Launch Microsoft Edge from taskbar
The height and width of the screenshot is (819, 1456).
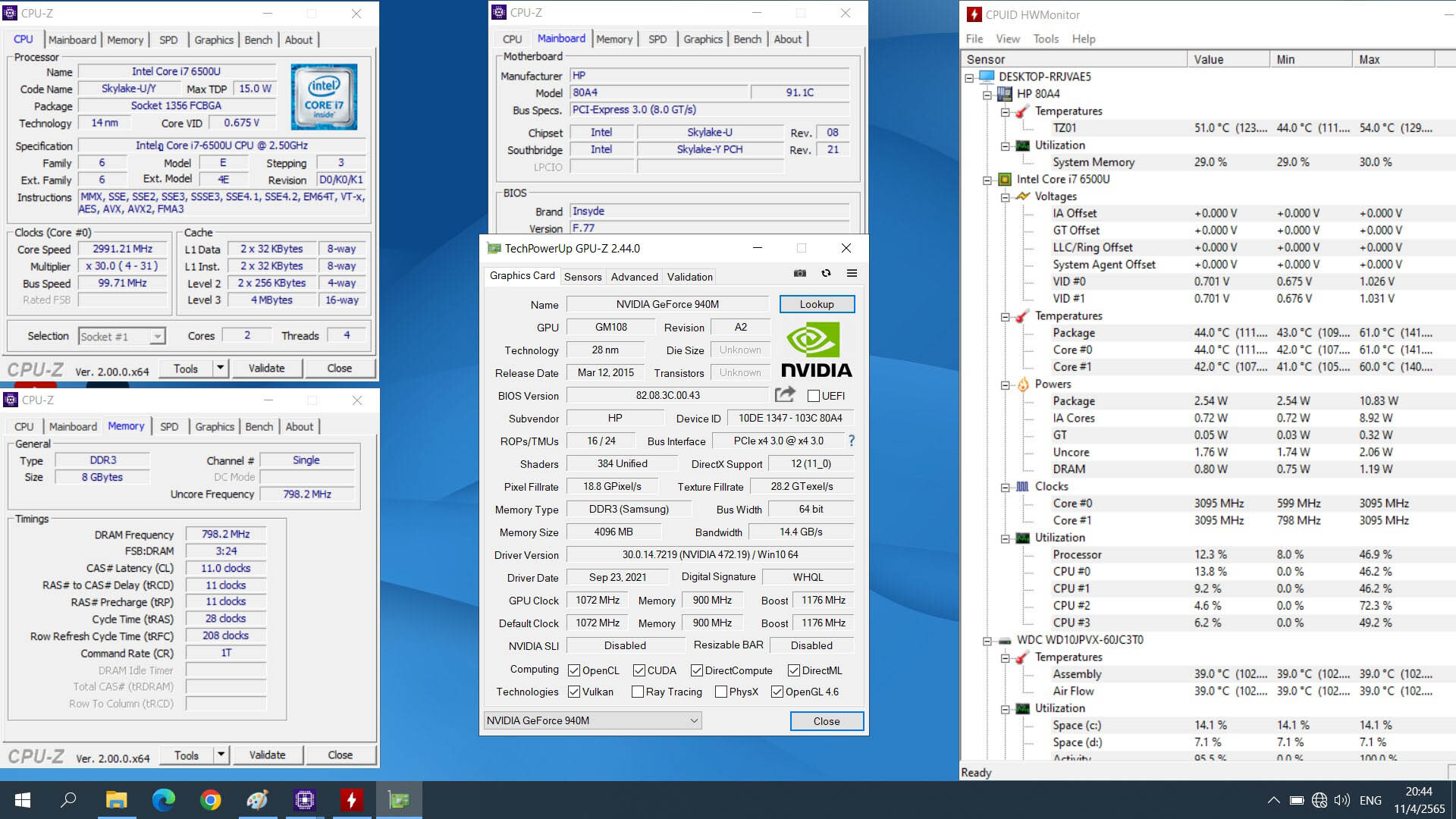(163, 800)
